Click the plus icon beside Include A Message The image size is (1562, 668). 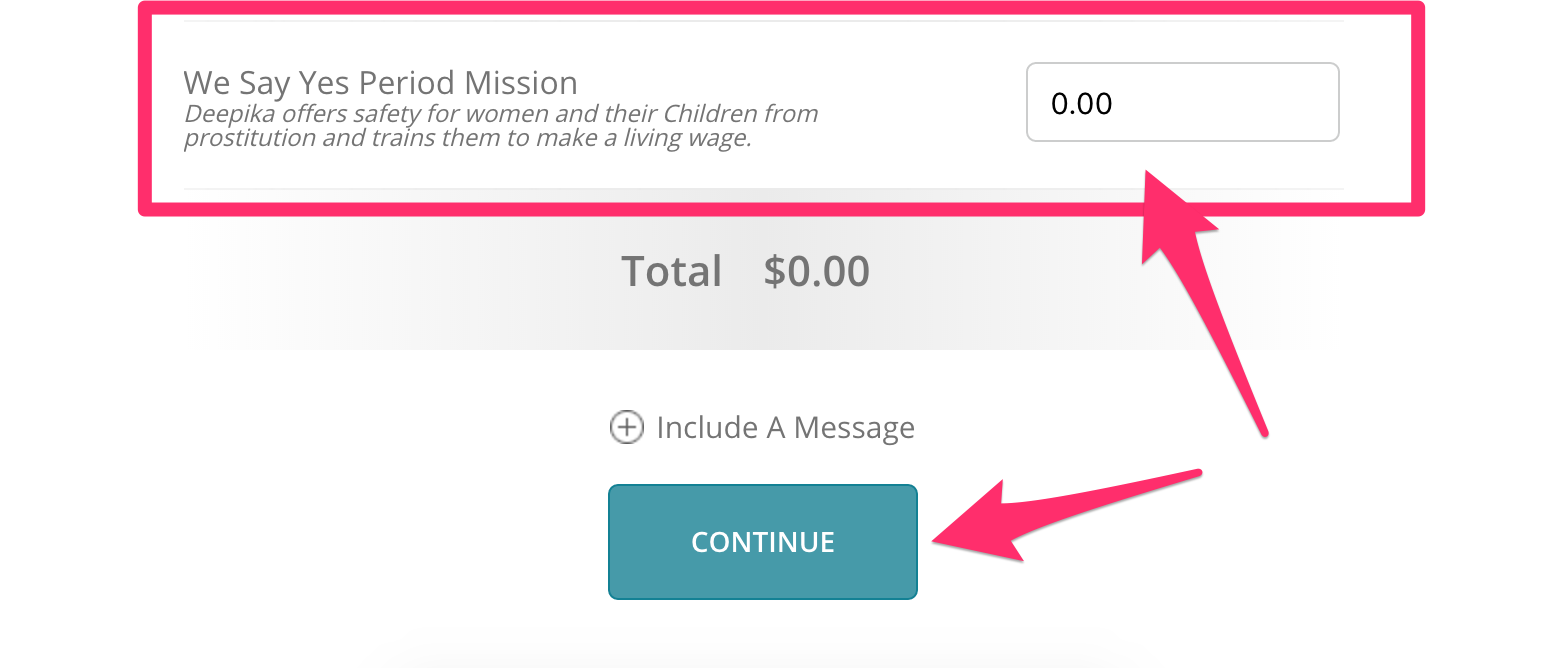click(x=626, y=428)
